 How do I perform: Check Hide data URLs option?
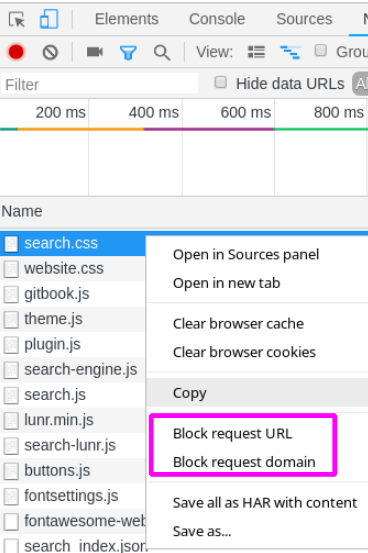221,82
